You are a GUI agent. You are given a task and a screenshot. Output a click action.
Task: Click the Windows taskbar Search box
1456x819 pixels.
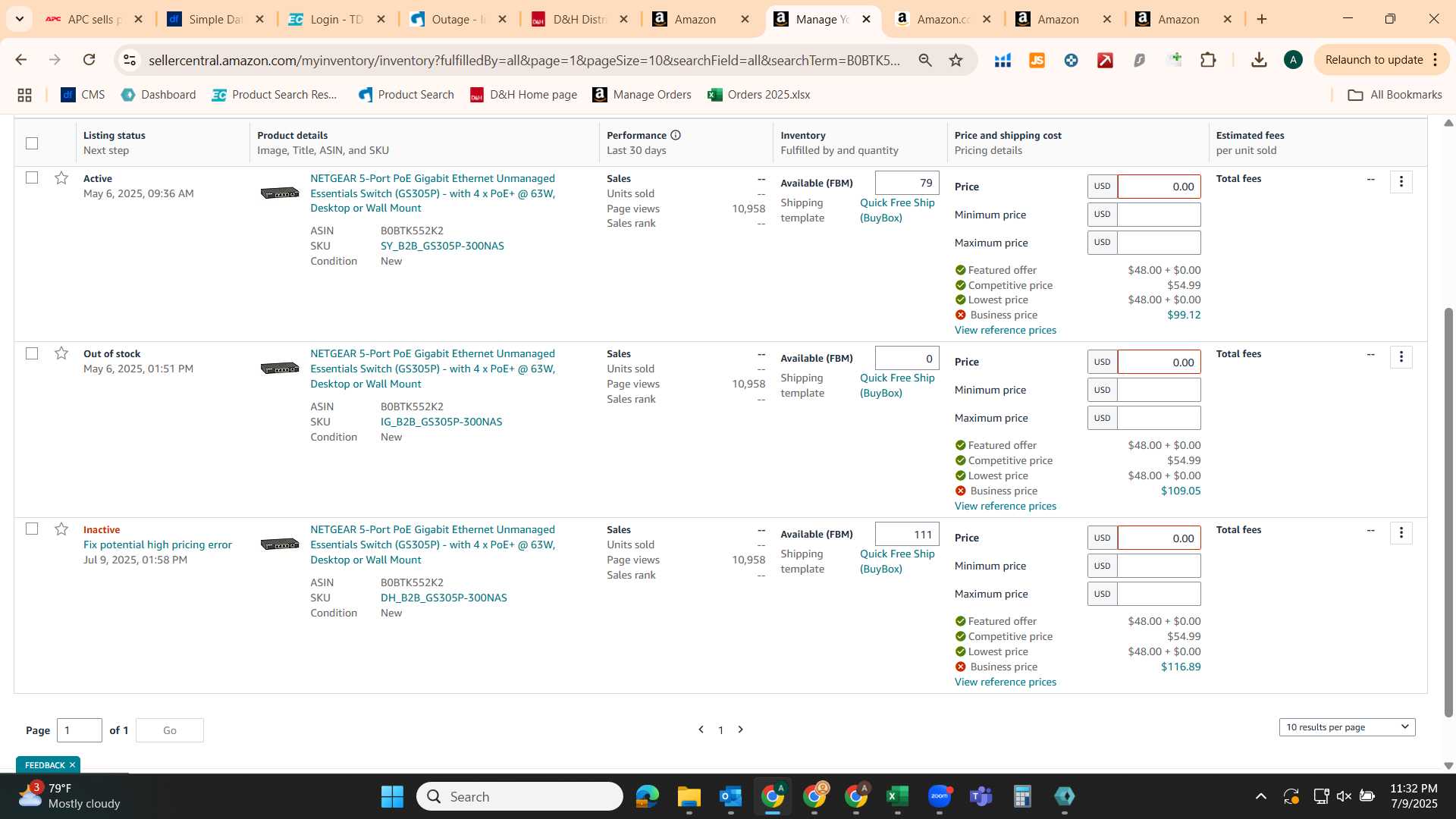519,796
